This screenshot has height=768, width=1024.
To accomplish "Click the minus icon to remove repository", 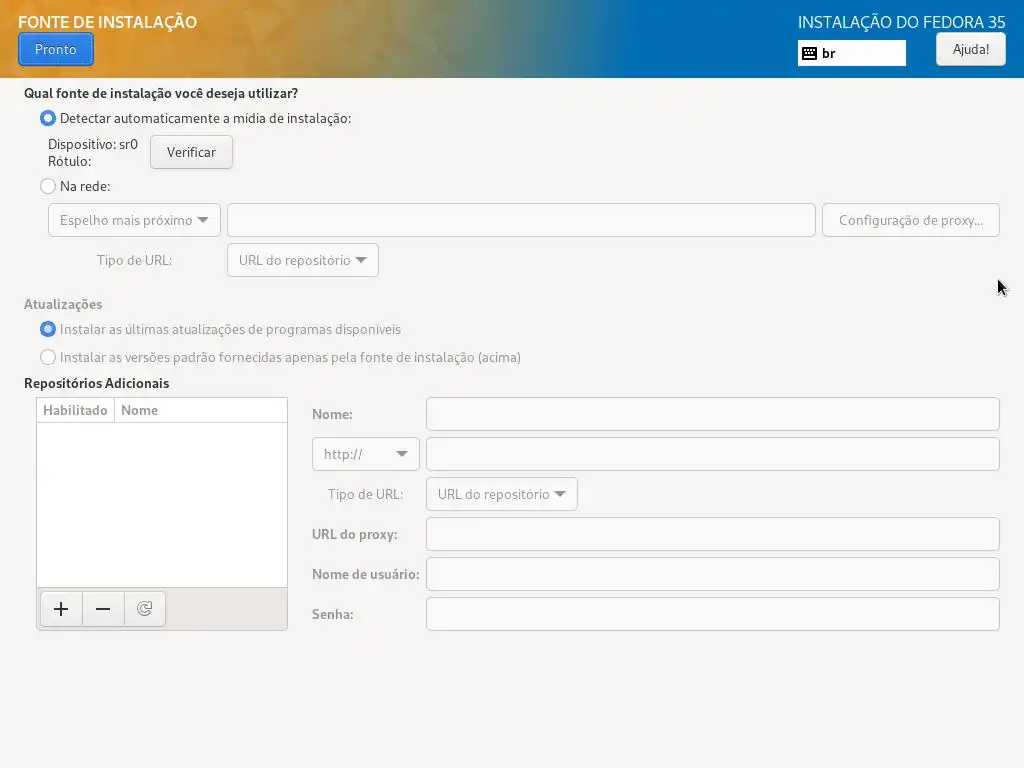I will click(103, 609).
